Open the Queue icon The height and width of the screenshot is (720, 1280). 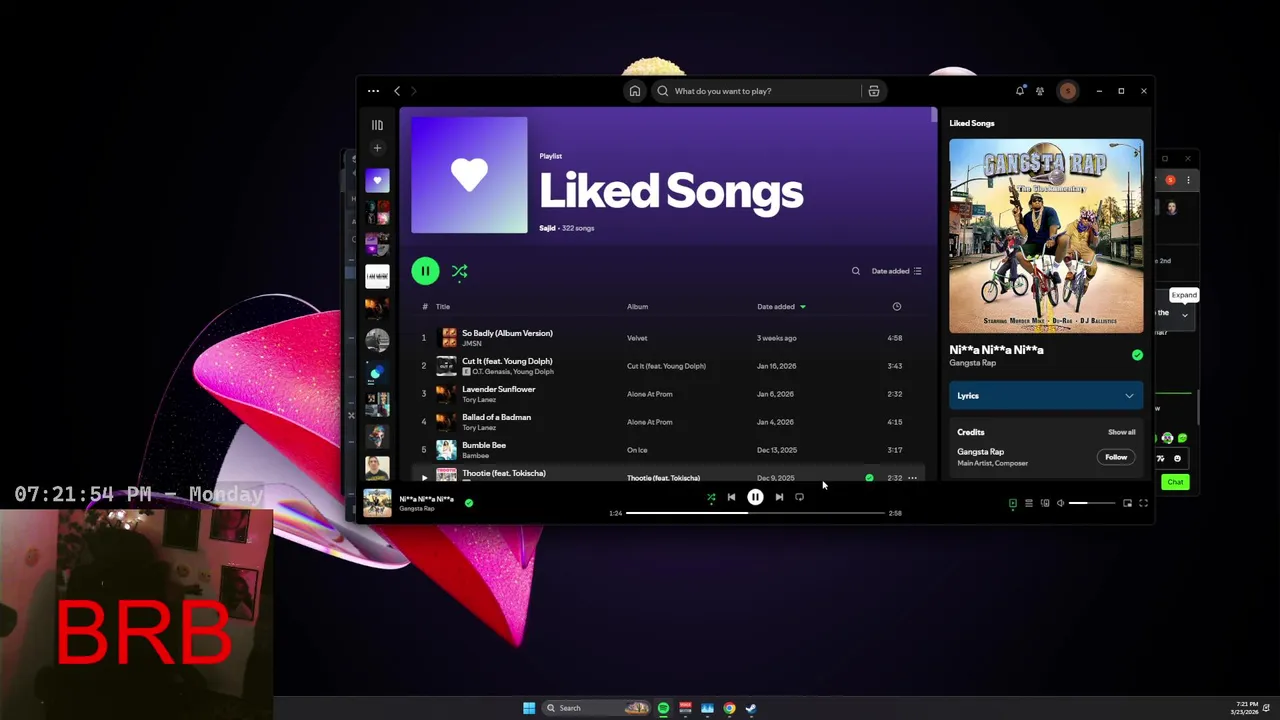1028,503
